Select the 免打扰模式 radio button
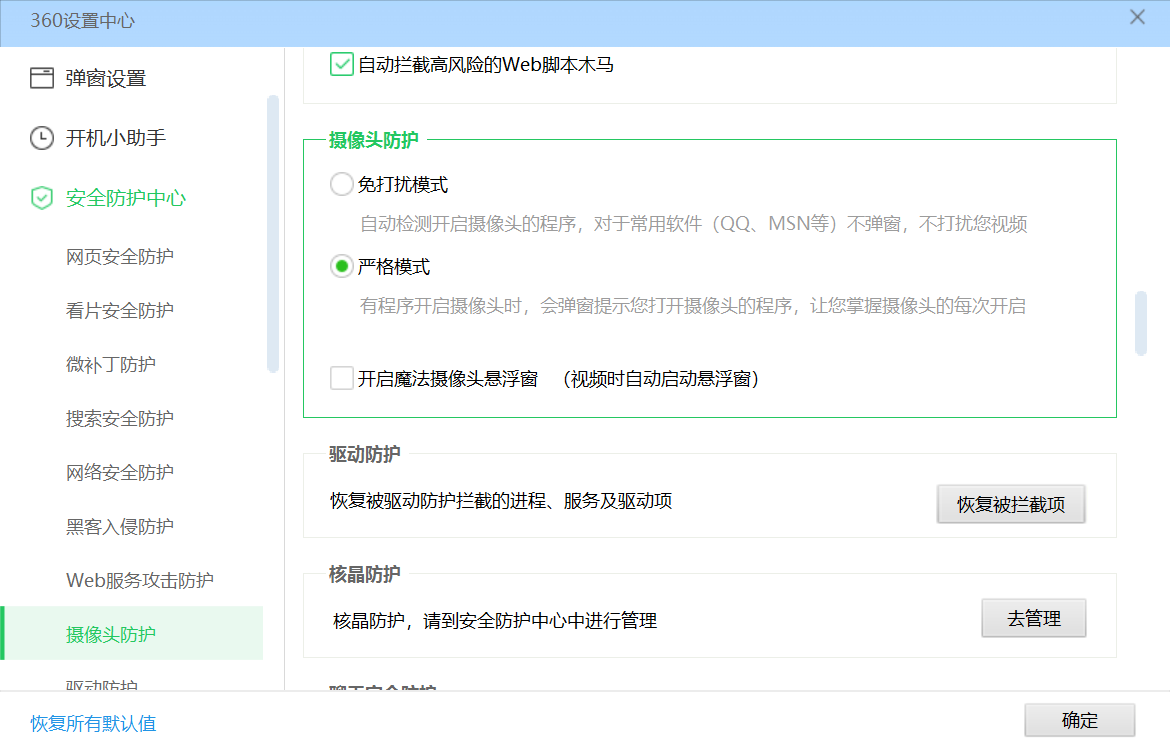 pyautogui.click(x=342, y=184)
